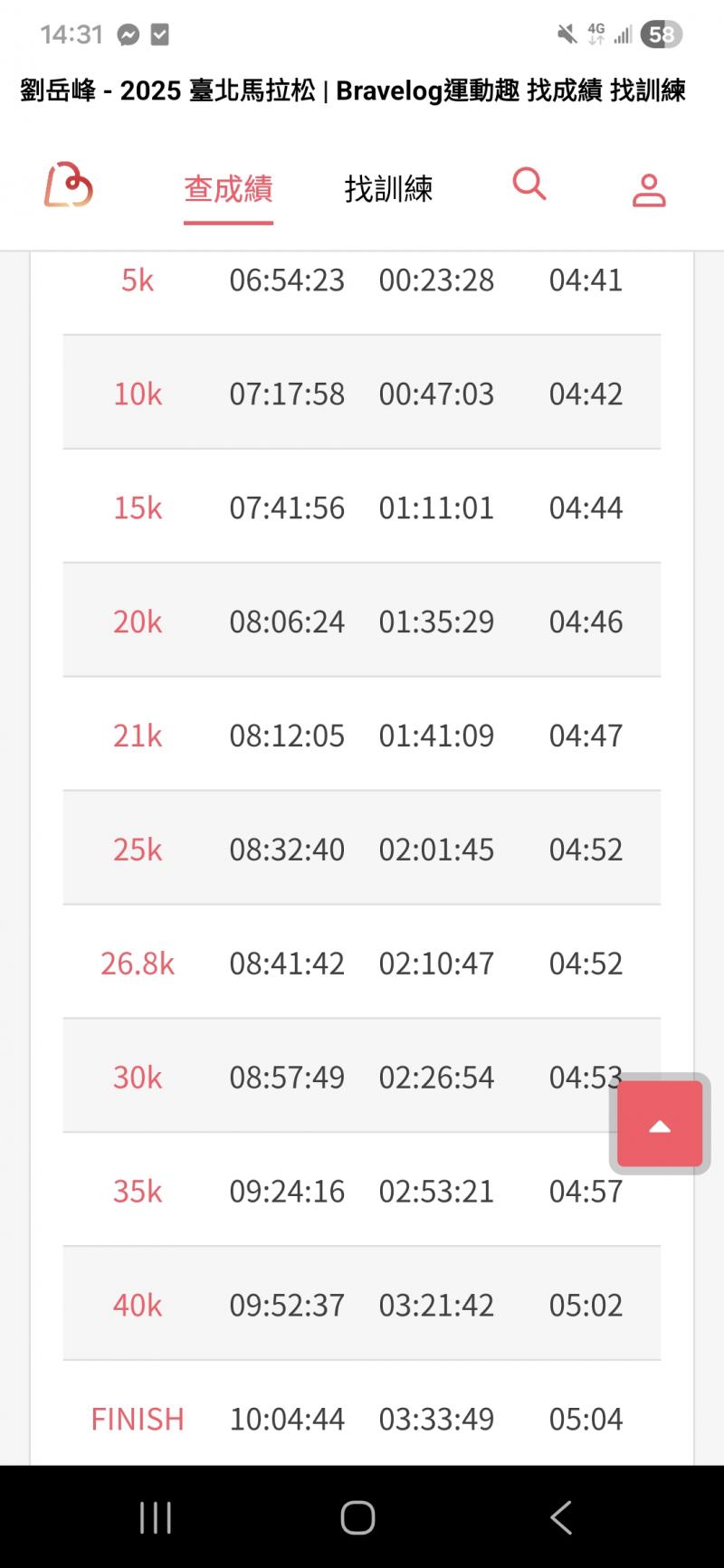
Task: Switch to the 查成績 tab
Action: (x=228, y=189)
